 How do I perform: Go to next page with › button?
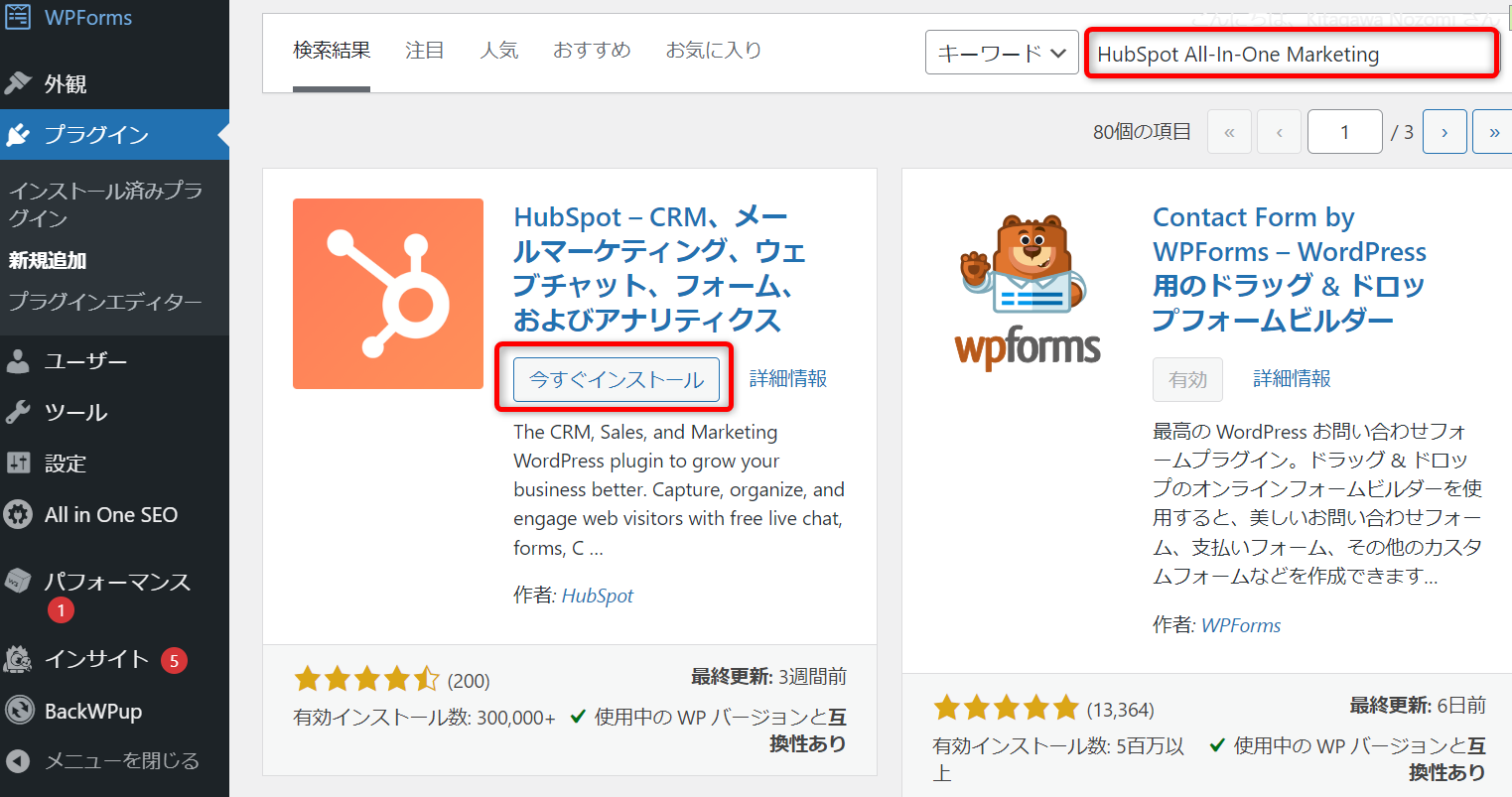point(1444,132)
